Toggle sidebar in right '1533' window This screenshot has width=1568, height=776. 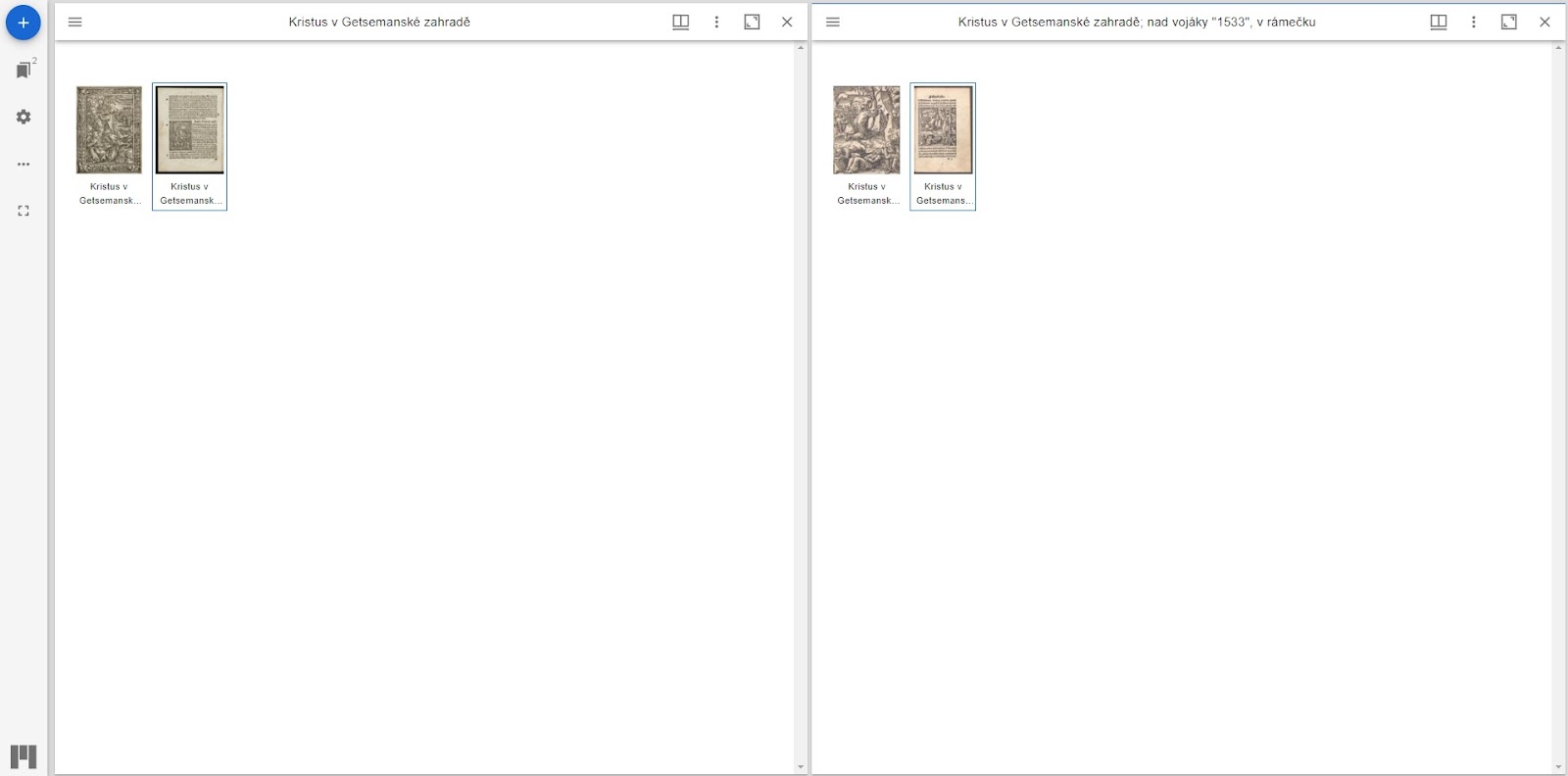[833, 22]
